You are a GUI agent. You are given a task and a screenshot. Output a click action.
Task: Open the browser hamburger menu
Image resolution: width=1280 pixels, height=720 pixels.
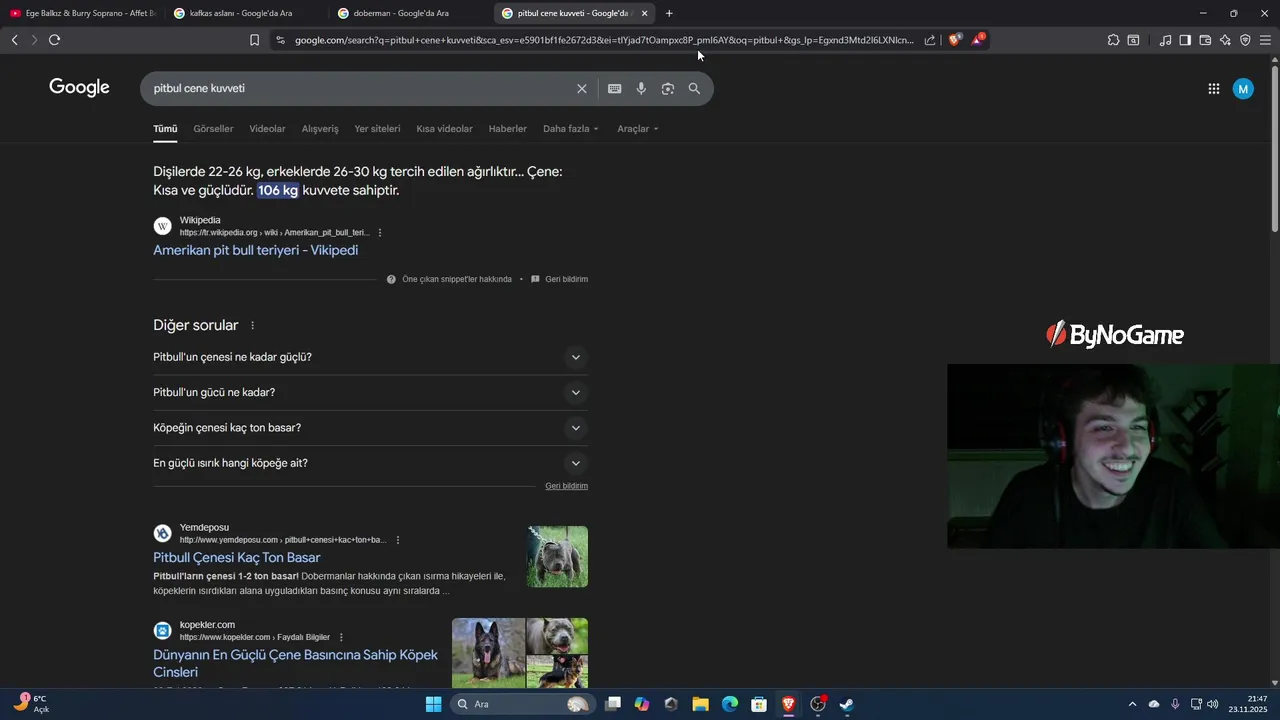(x=1265, y=40)
